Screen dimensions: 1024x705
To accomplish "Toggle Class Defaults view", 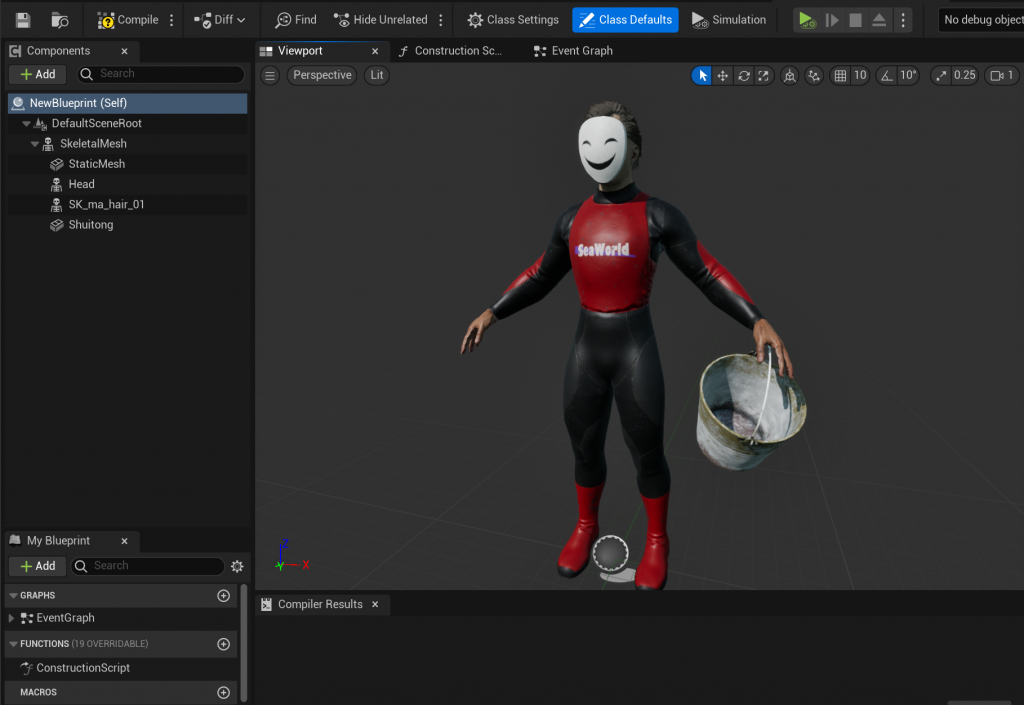I will point(625,20).
